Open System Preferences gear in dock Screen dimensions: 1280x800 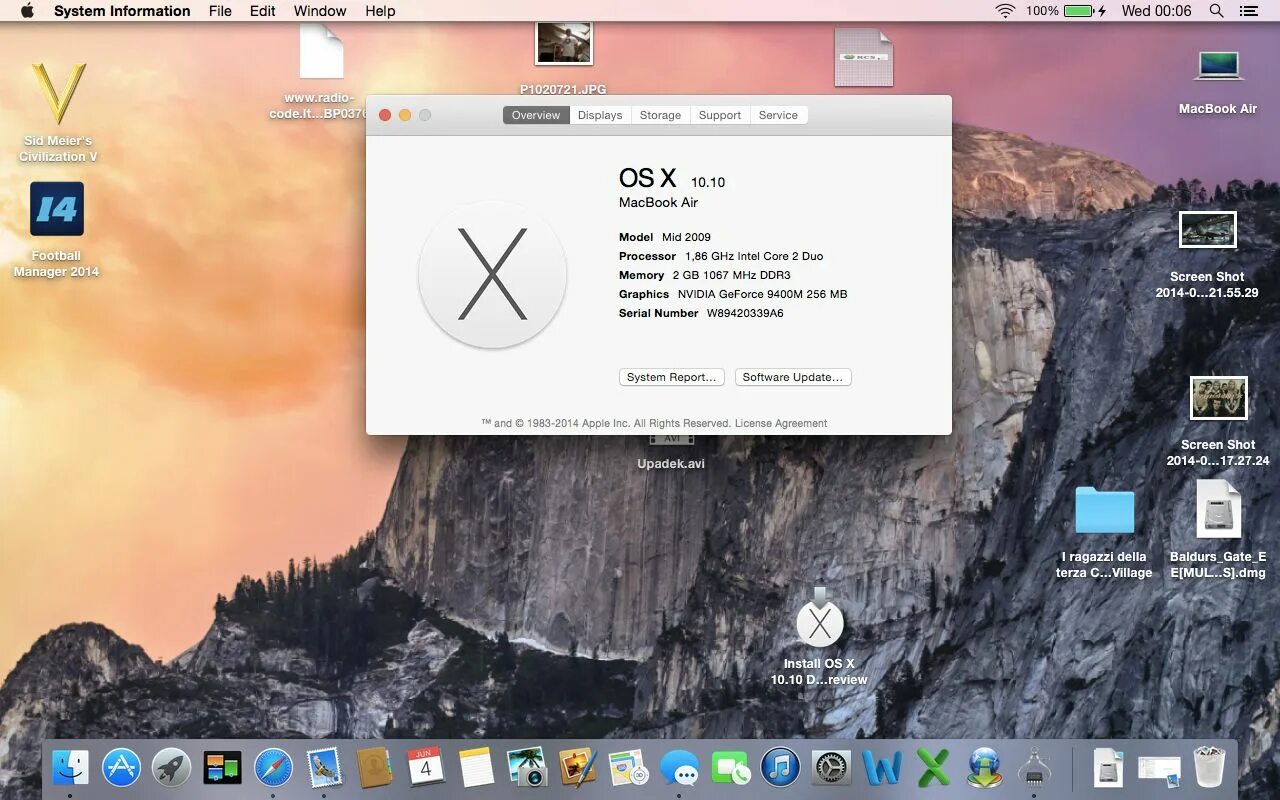click(832, 768)
